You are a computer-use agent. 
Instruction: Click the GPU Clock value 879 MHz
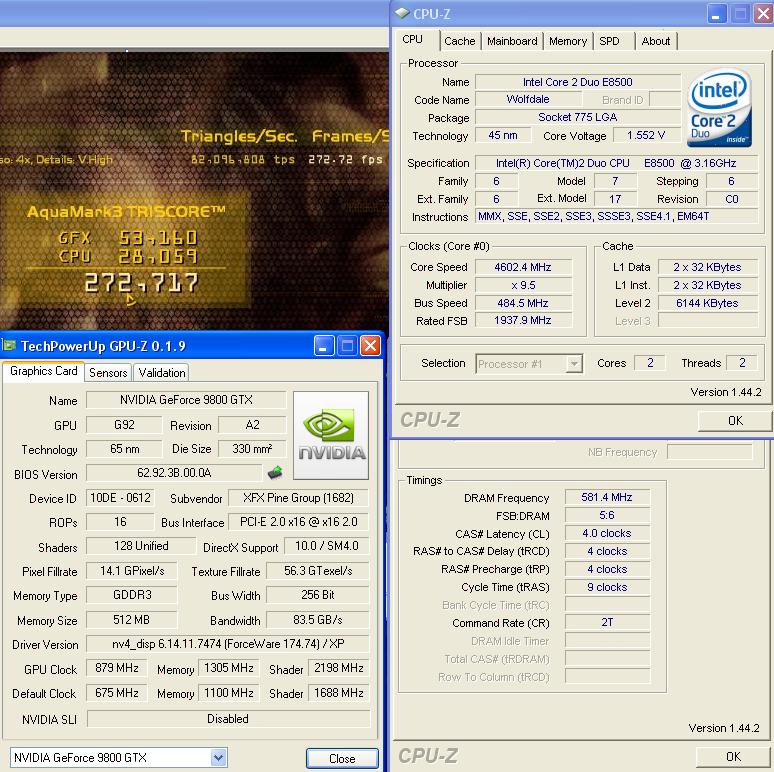116,668
